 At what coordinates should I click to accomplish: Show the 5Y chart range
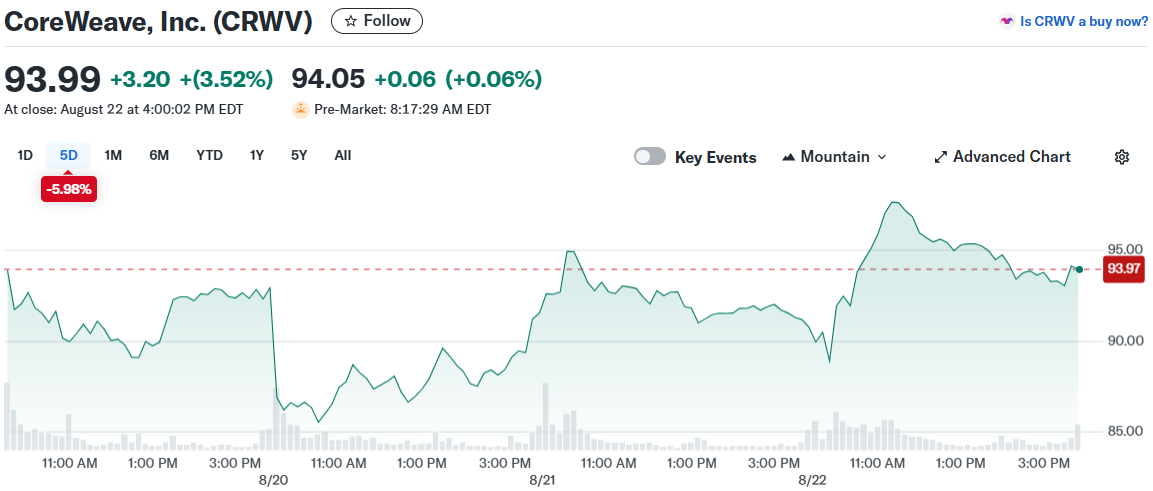tap(299, 155)
